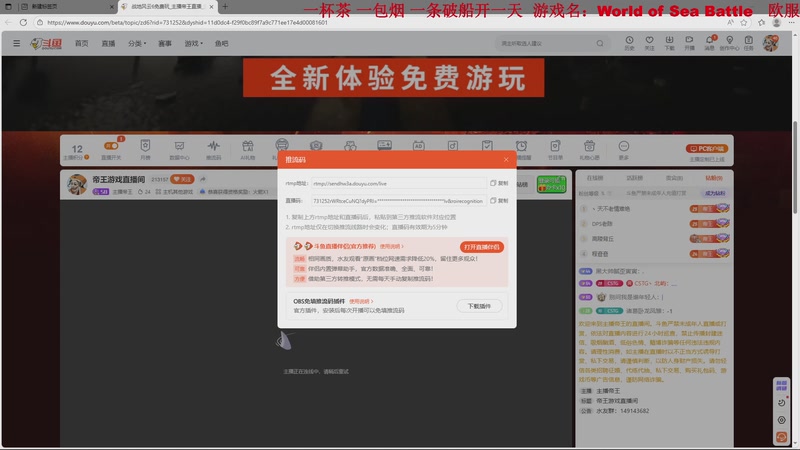
Task: Open the 推流码 stream code icon
Action: 213,150
